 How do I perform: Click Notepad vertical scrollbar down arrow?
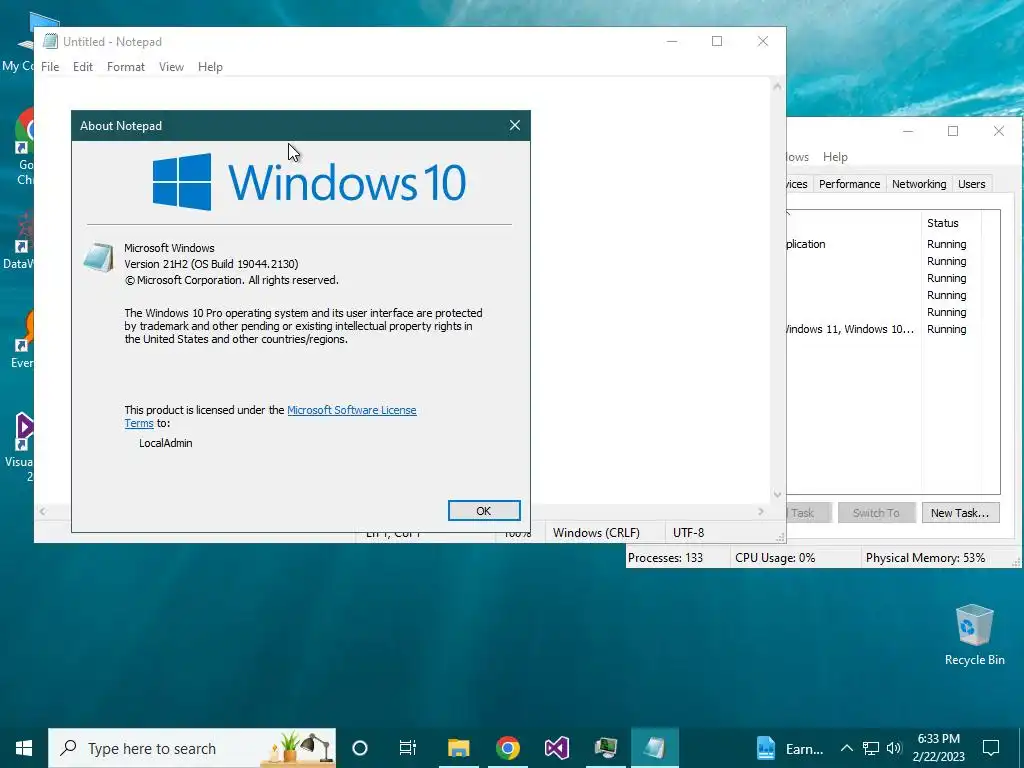click(777, 494)
